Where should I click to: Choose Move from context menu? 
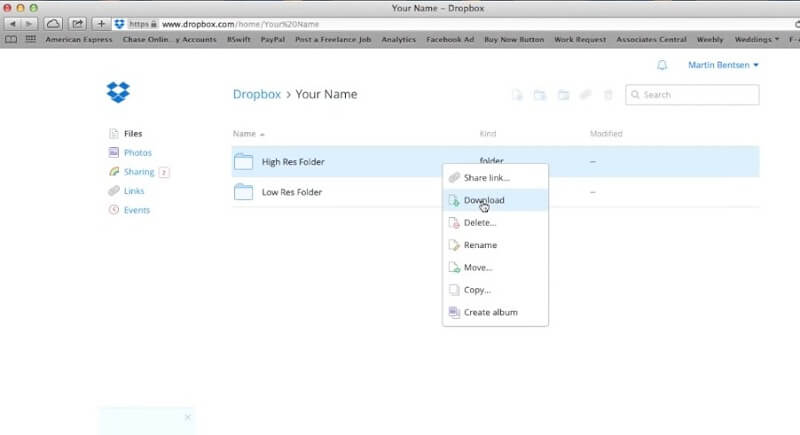click(495, 267)
